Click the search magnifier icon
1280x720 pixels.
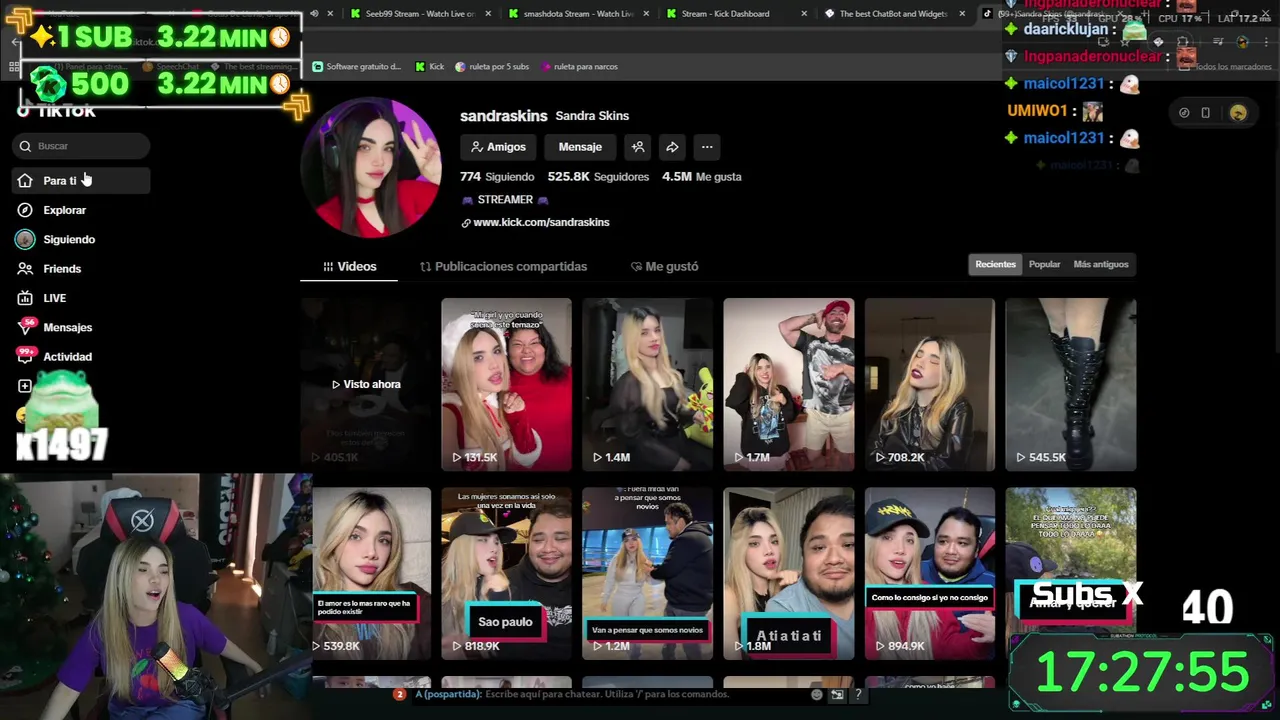point(25,146)
